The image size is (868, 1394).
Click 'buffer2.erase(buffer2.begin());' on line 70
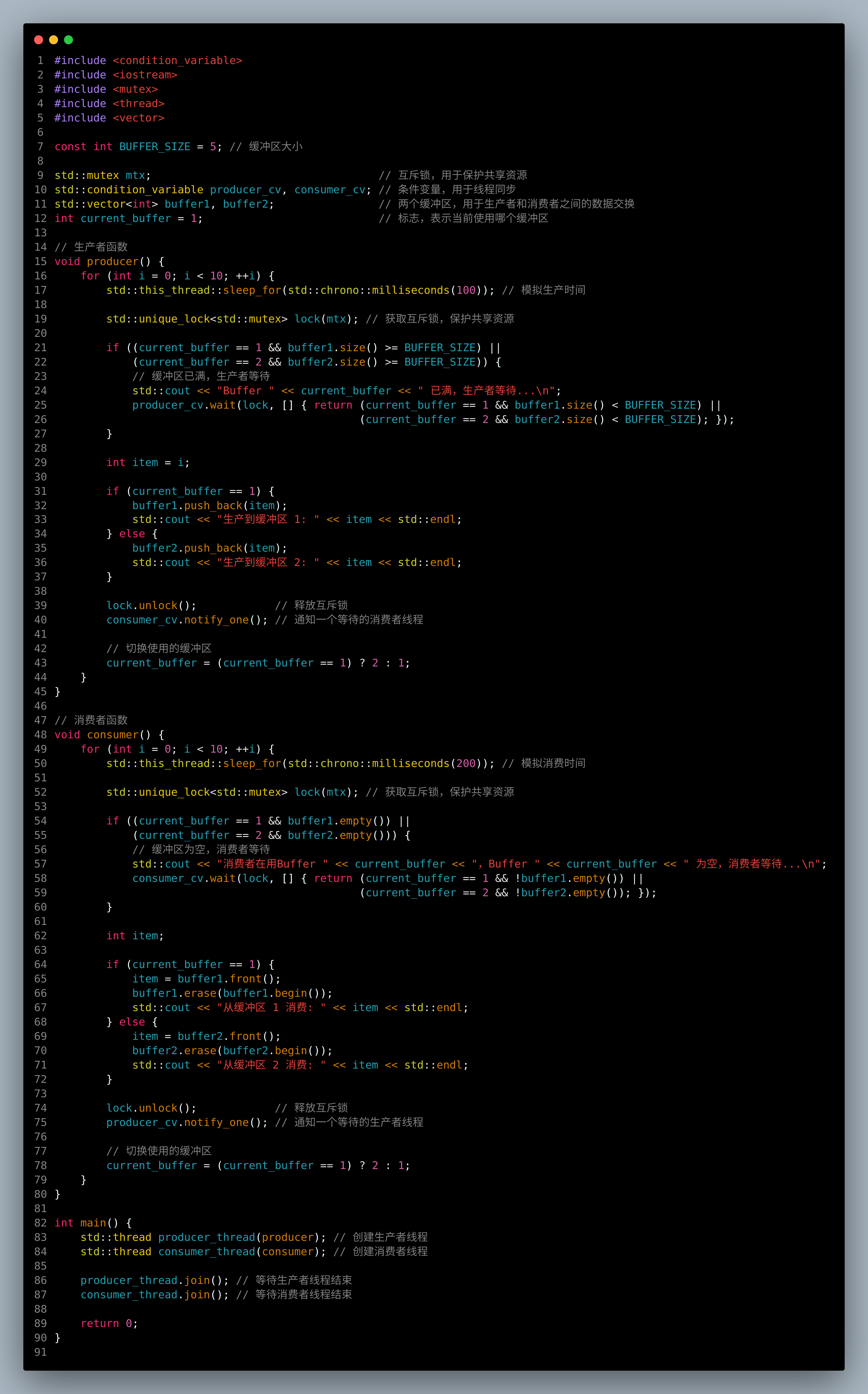232,1050
